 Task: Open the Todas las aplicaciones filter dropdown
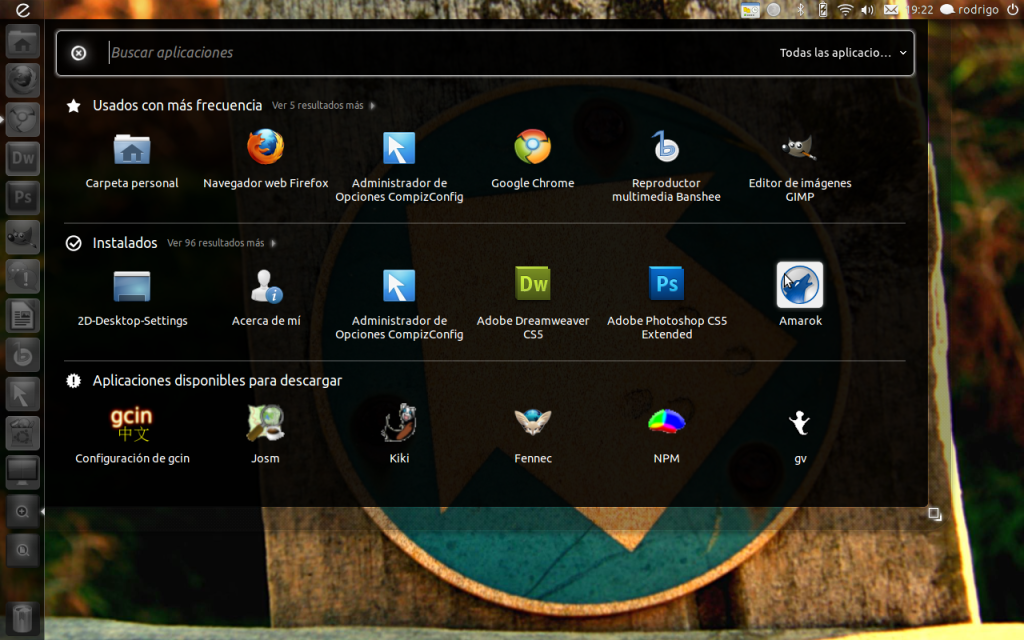(843, 53)
